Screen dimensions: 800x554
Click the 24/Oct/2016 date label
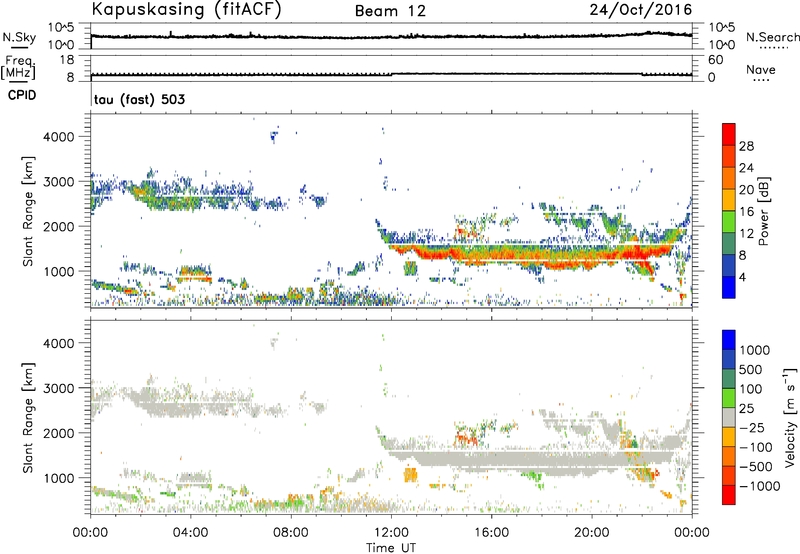click(x=641, y=10)
